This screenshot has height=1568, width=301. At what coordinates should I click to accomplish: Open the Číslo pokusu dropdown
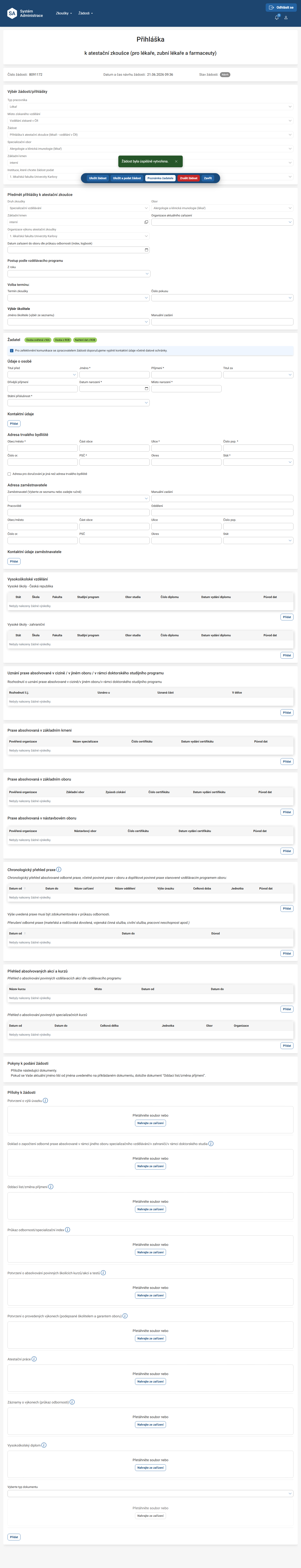coord(223,298)
